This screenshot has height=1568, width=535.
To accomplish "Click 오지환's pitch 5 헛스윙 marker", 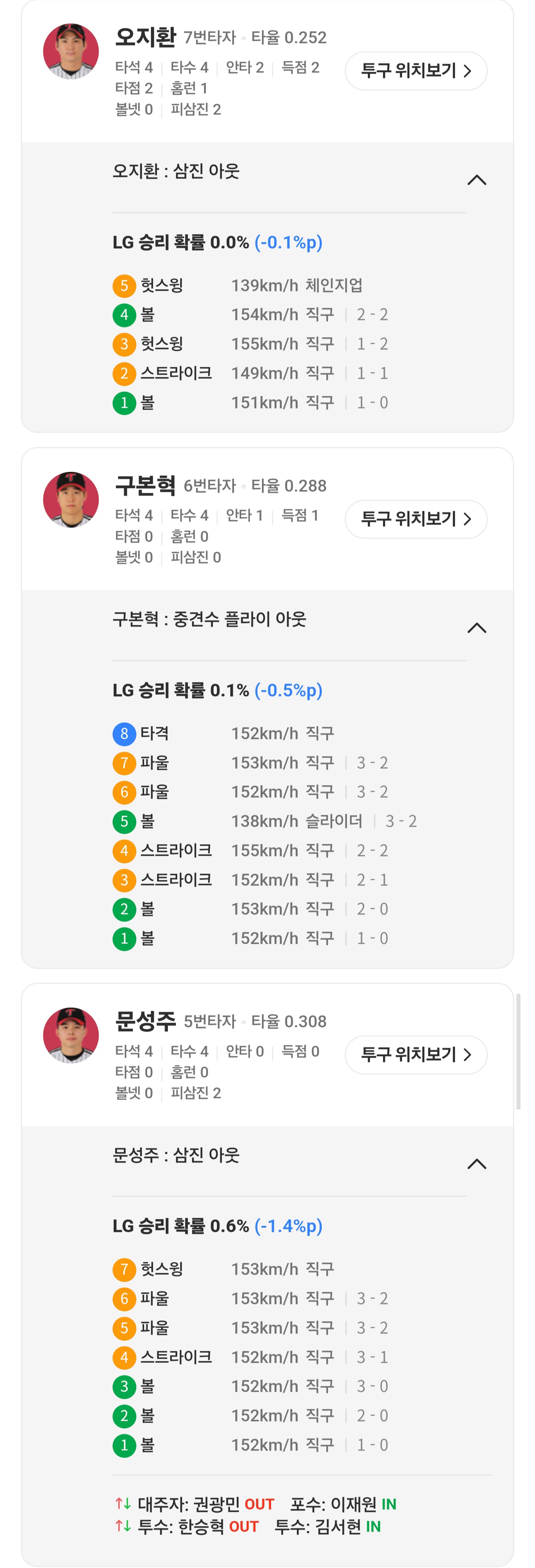I will coord(124,285).
